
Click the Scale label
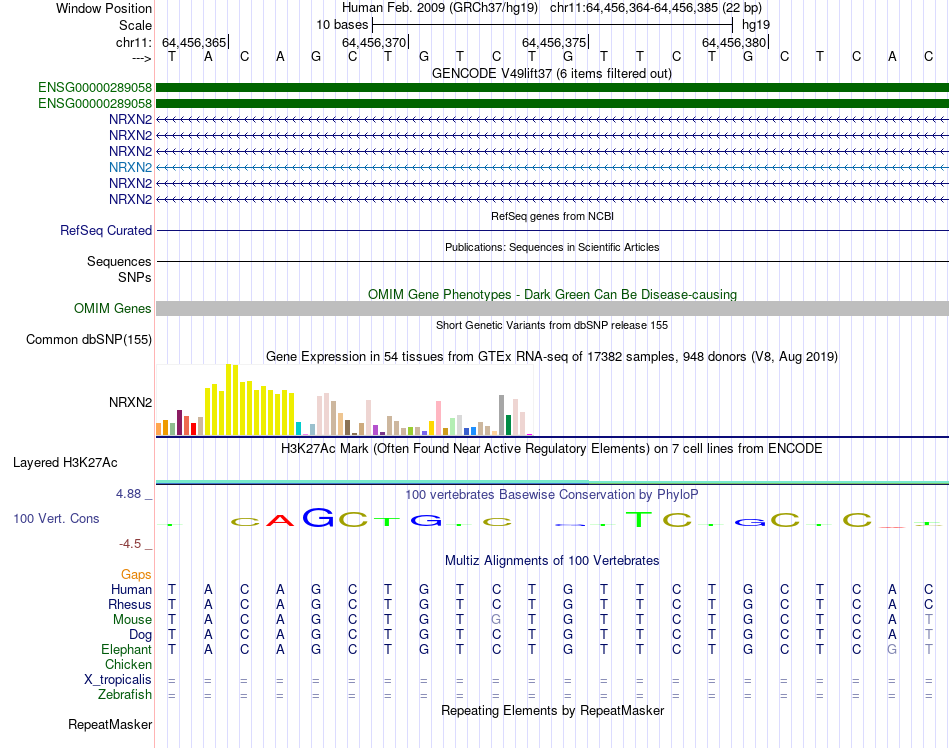[135, 25]
